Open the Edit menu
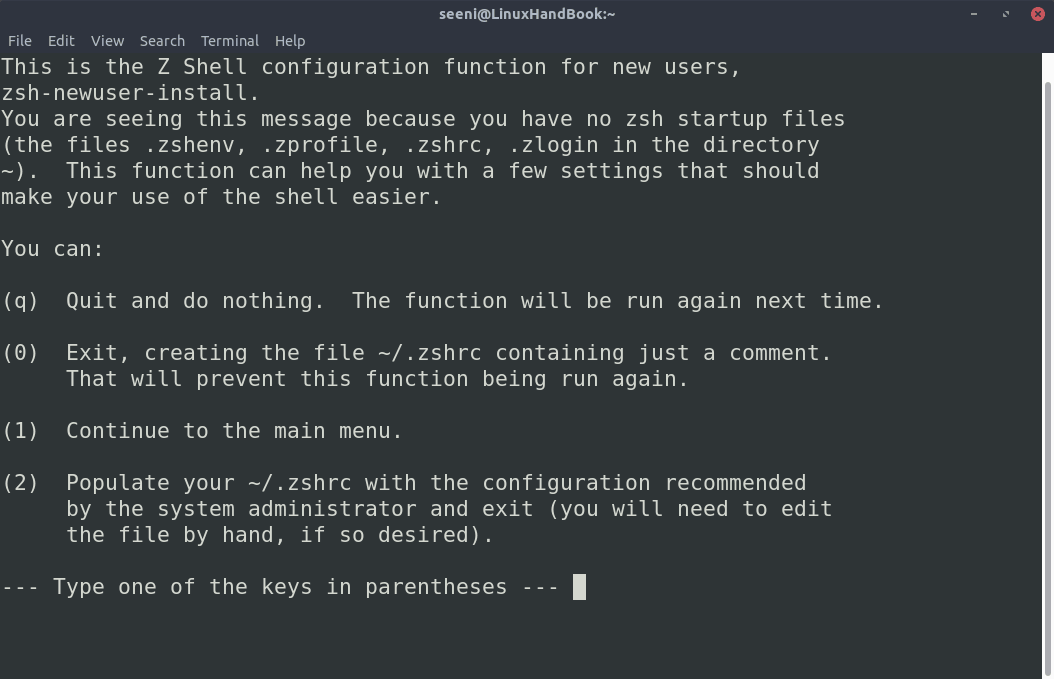1054x679 pixels. pyautogui.click(x=60, y=41)
